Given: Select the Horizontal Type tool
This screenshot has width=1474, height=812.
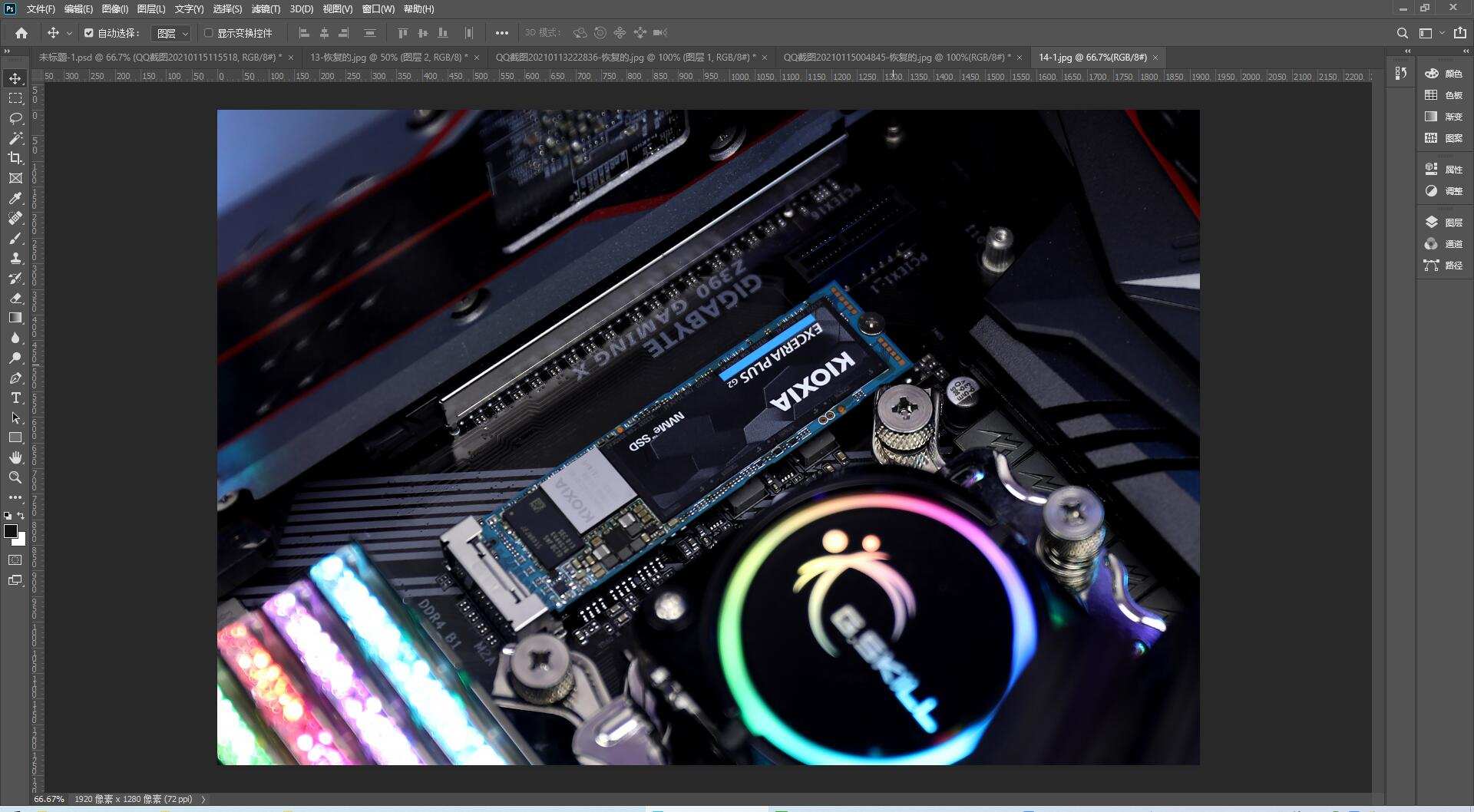Looking at the screenshot, I should [x=15, y=398].
